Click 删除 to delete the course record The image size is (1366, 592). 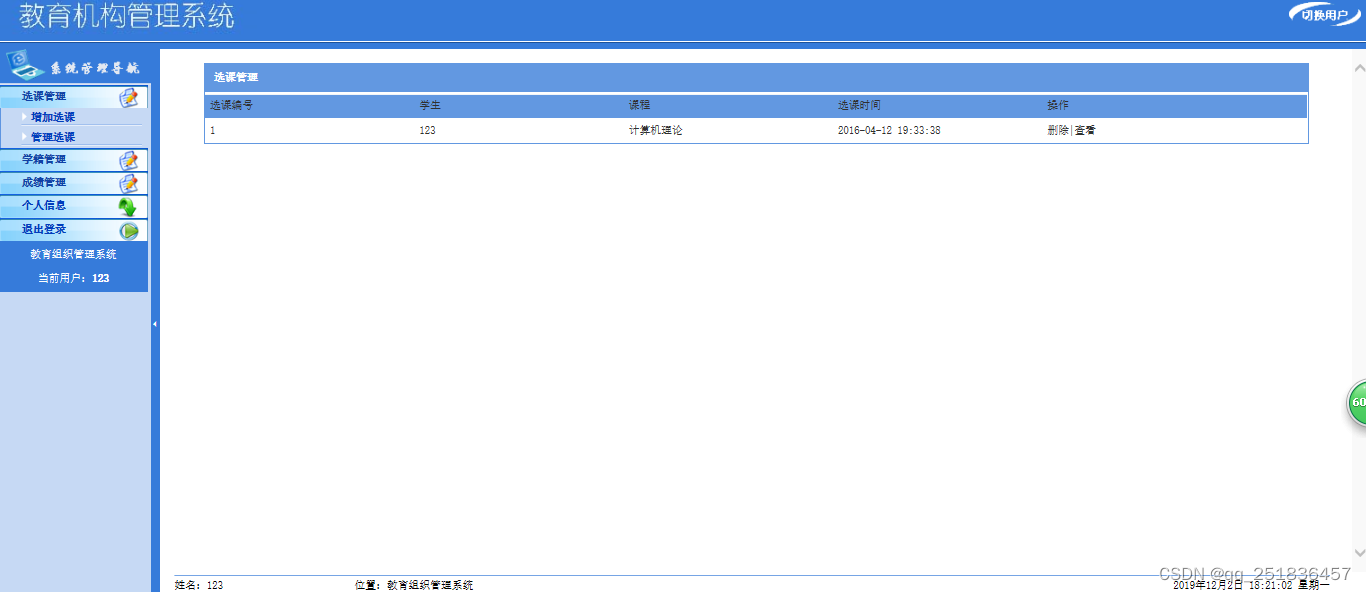(1057, 130)
